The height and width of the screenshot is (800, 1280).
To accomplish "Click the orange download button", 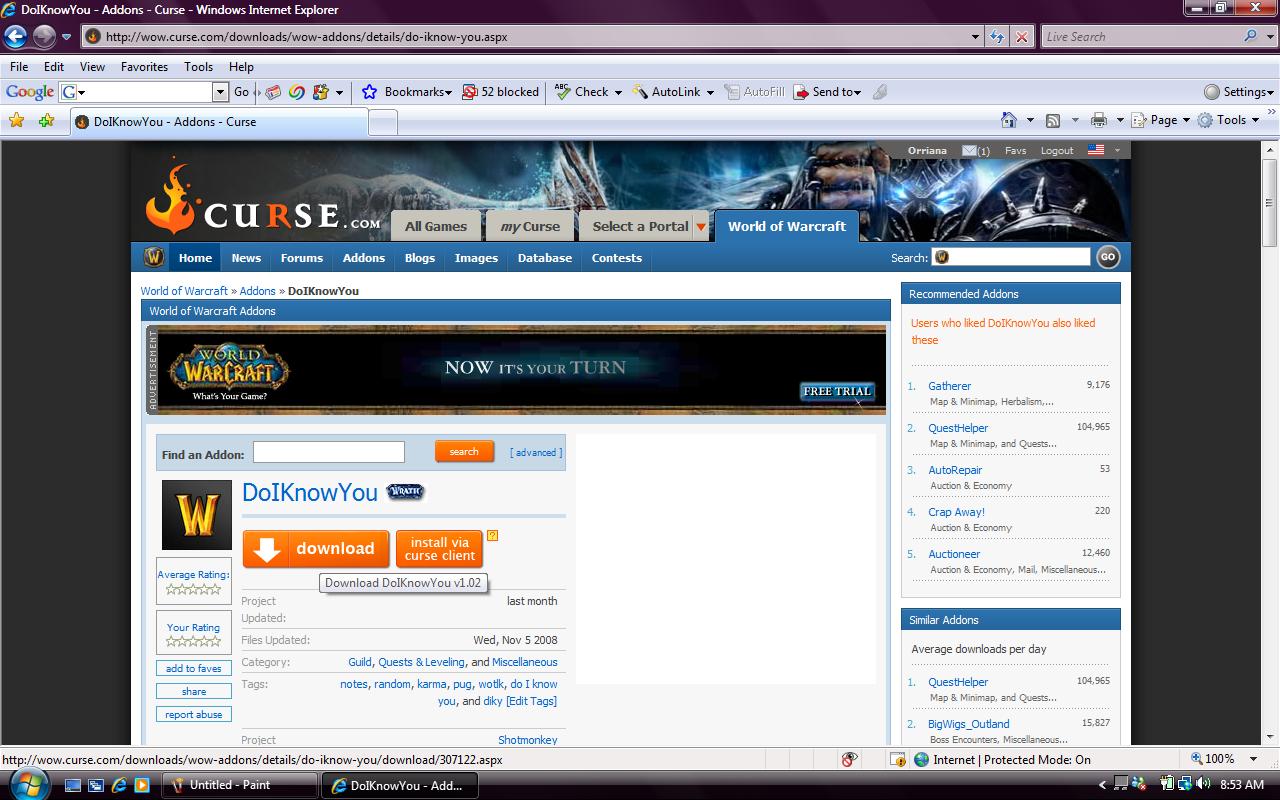I will click(x=316, y=549).
